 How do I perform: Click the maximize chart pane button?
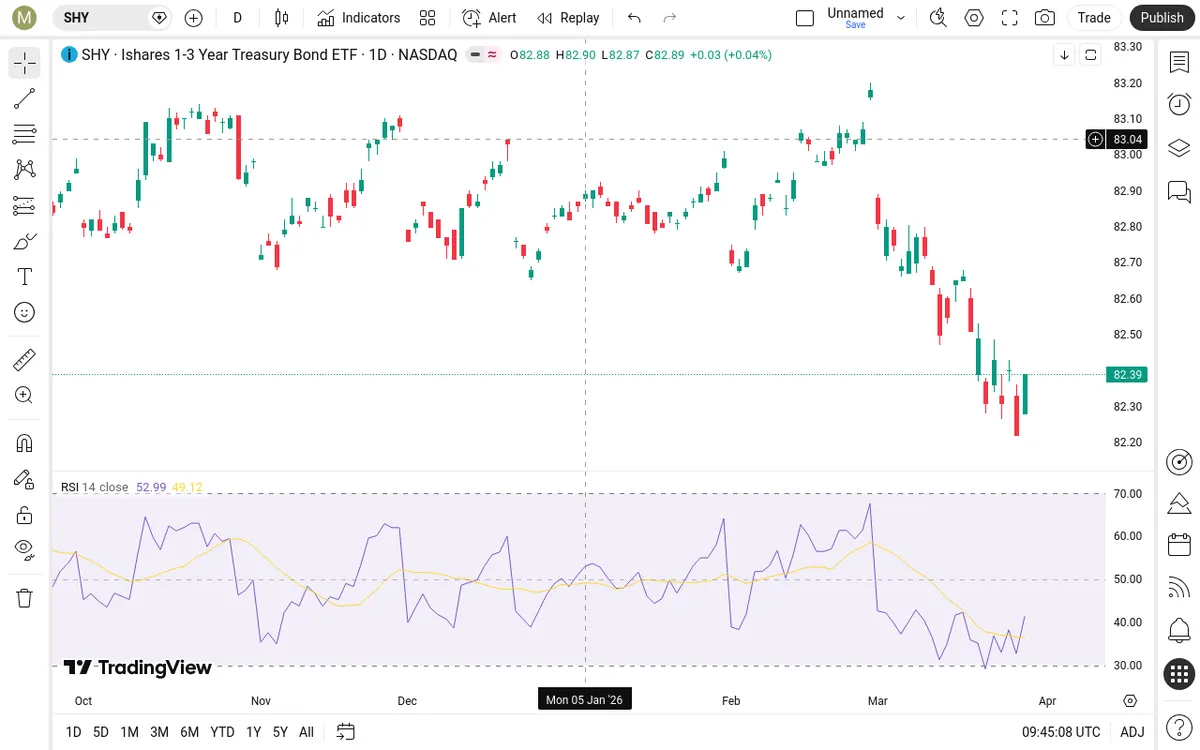1091,55
